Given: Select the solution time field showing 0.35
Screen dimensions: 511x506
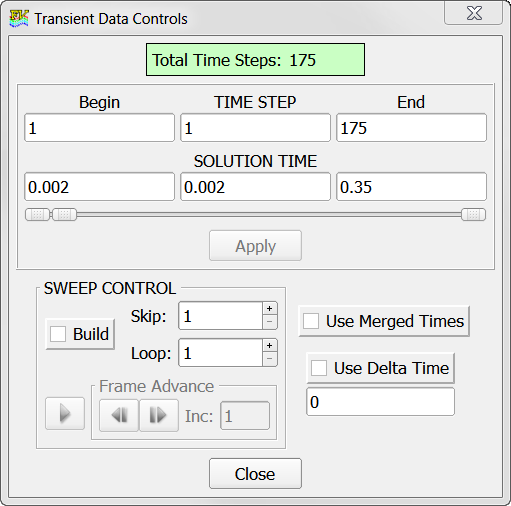Looking at the screenshot, I should [x=411, y=187].
